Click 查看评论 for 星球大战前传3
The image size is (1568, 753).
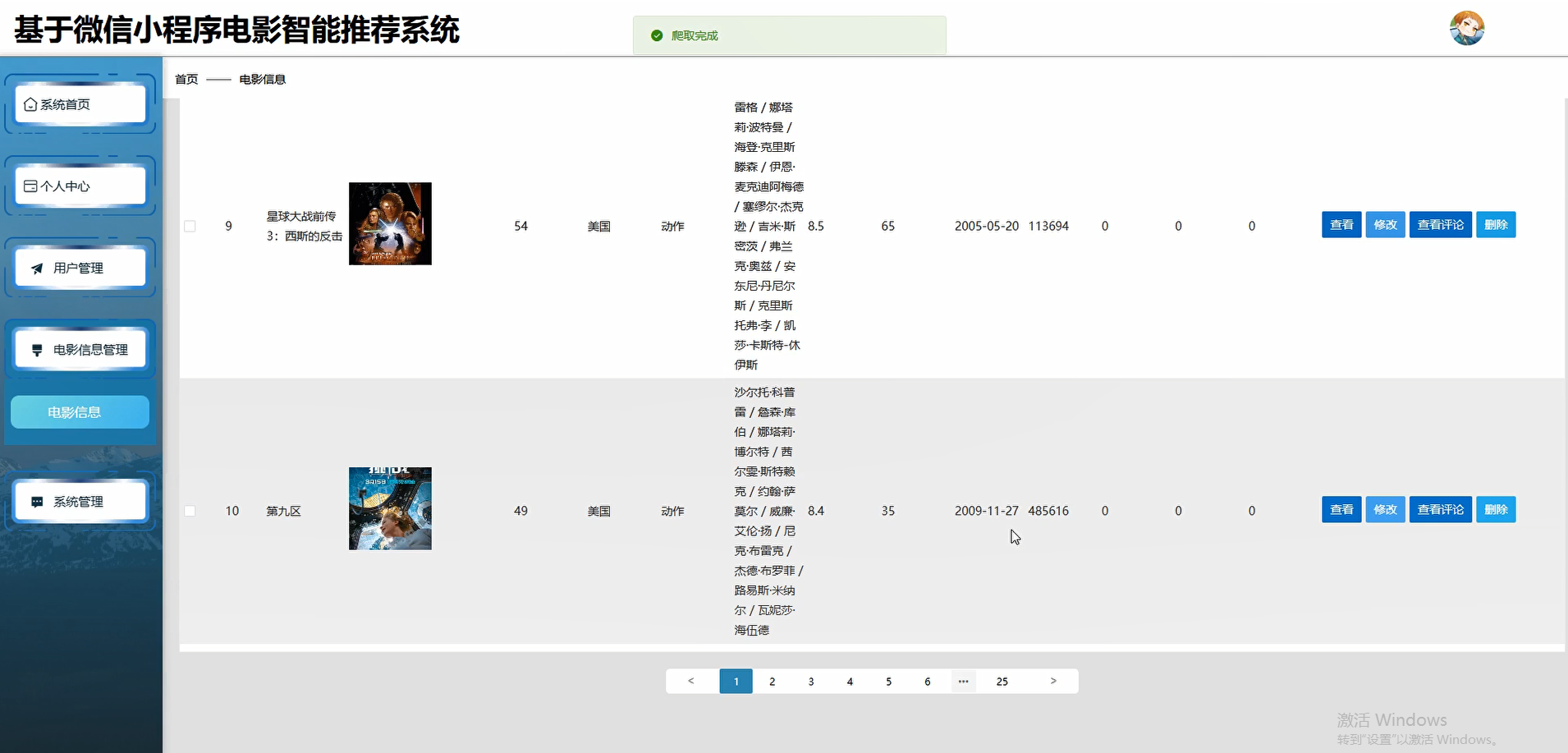pos(1439,224)
